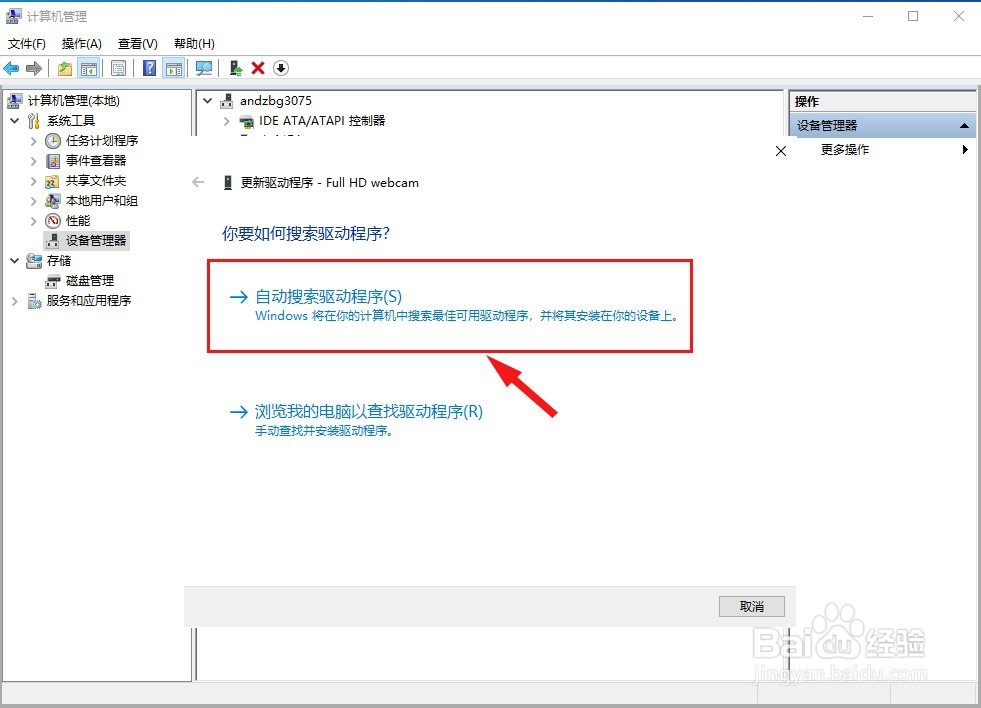
Task: Expand the 本地用户和组 node
Action: [x=34, y=201]
